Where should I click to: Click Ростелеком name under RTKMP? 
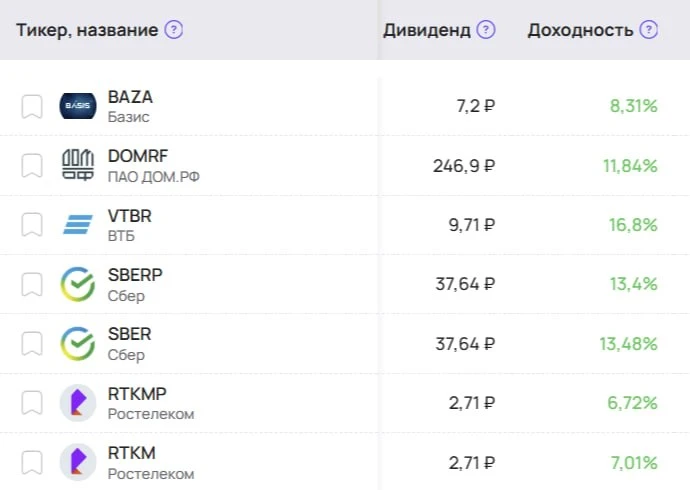[151, 414]
